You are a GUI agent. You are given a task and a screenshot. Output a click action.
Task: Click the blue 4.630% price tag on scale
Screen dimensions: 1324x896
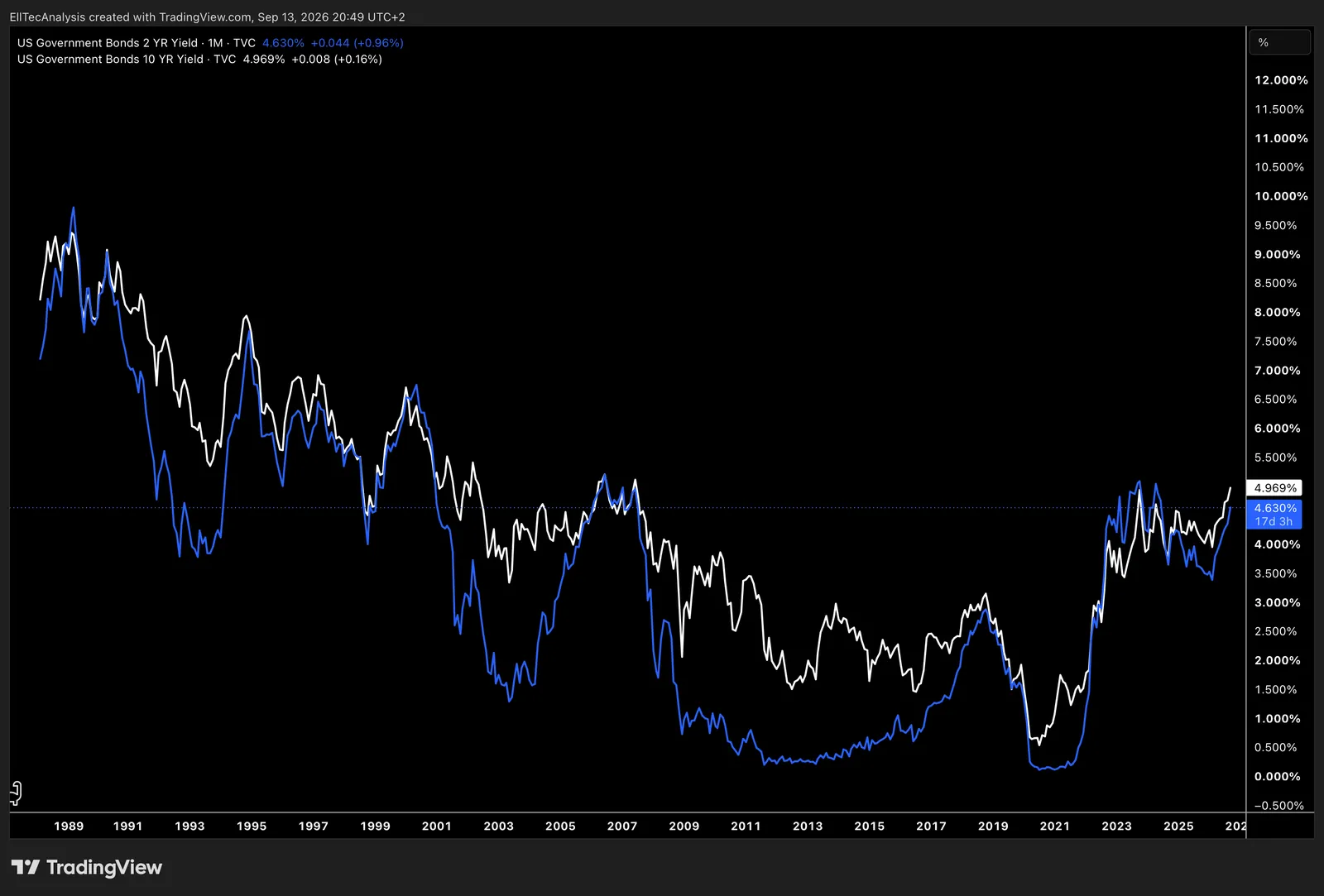tap(1274, 508)
